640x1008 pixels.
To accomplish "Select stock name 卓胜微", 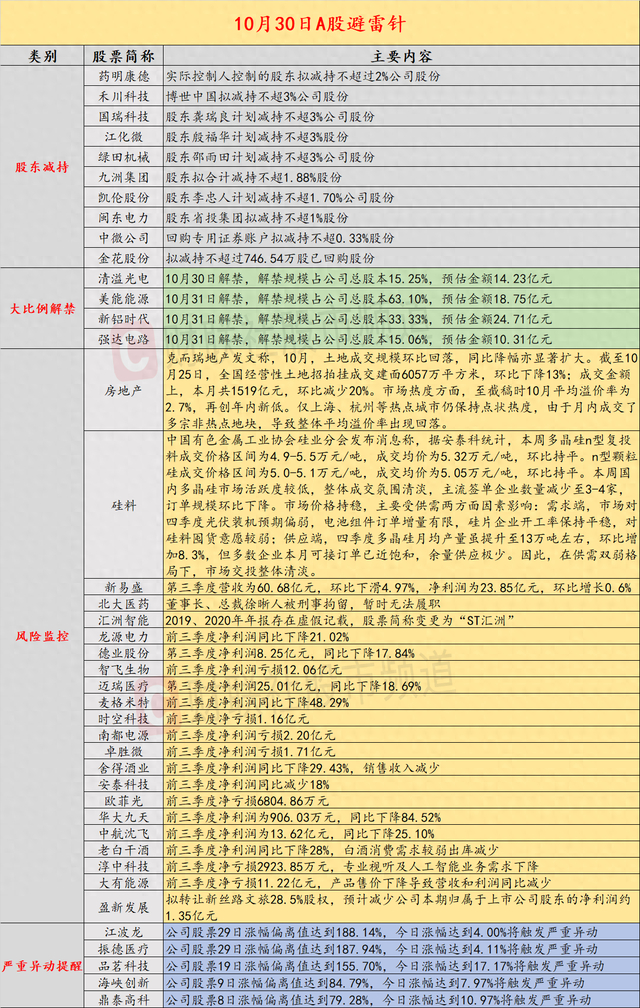I will point(122,752).
